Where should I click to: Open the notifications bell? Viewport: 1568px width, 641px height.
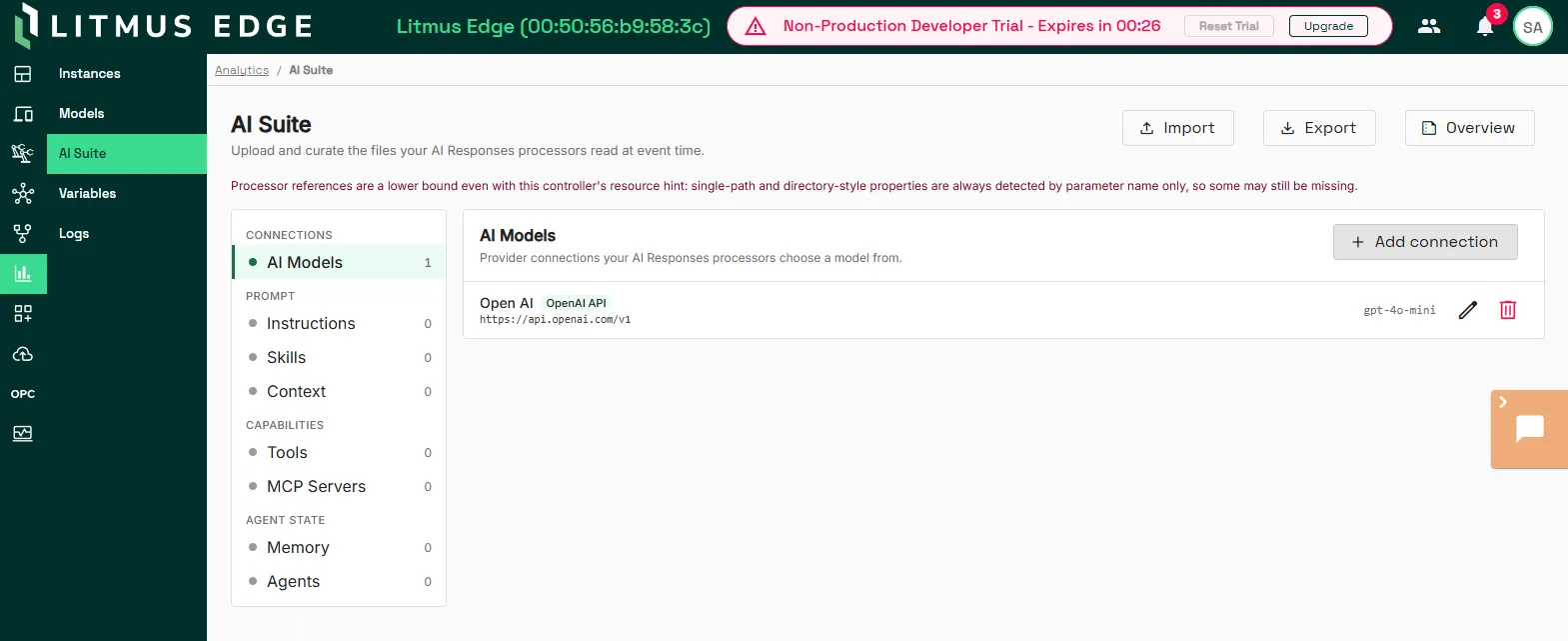[x=1485, y=26]
